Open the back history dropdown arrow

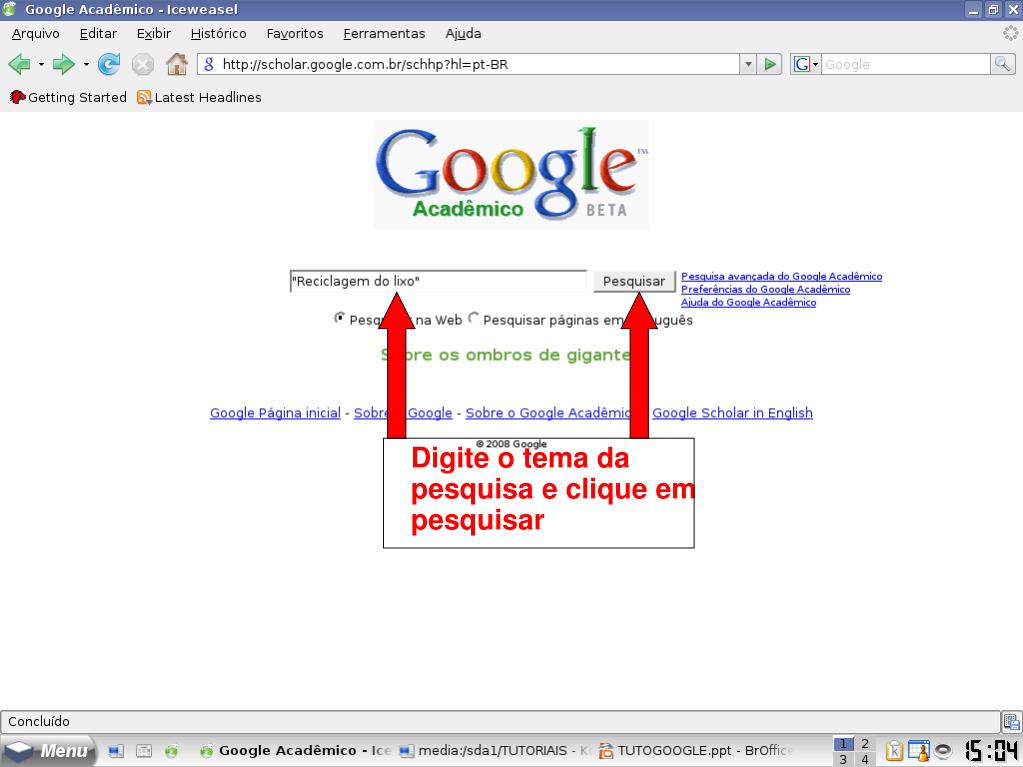coord(41,65)
